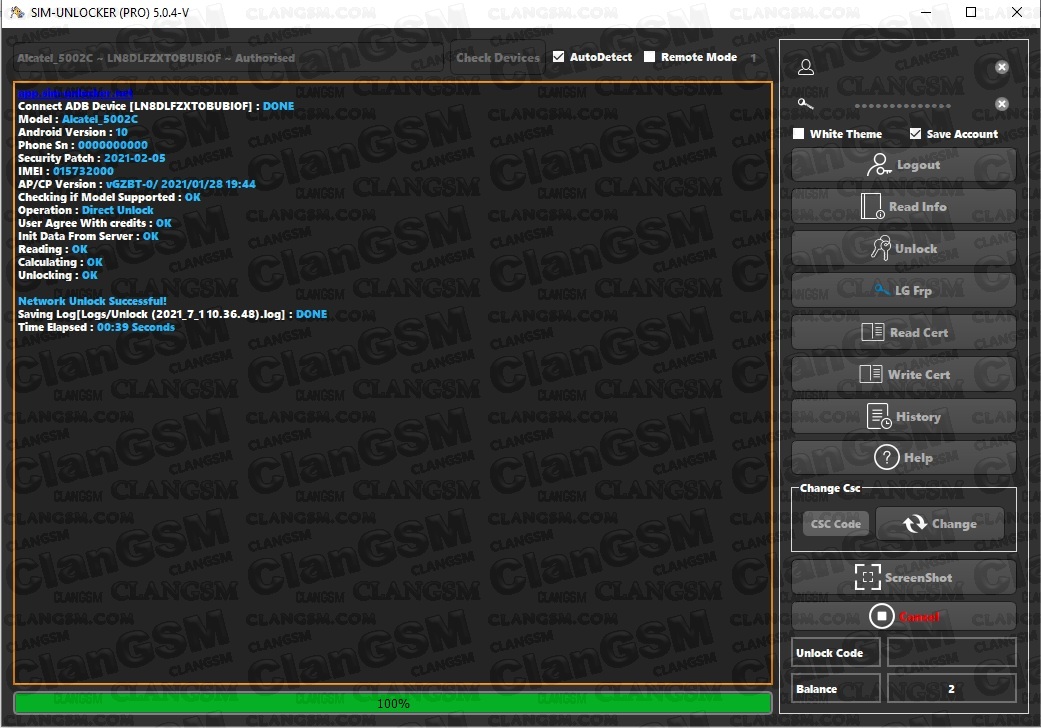Viewport: 1041px width, 728px height.
Task: Open the blue link at top of log
Action: coord(75,93)
